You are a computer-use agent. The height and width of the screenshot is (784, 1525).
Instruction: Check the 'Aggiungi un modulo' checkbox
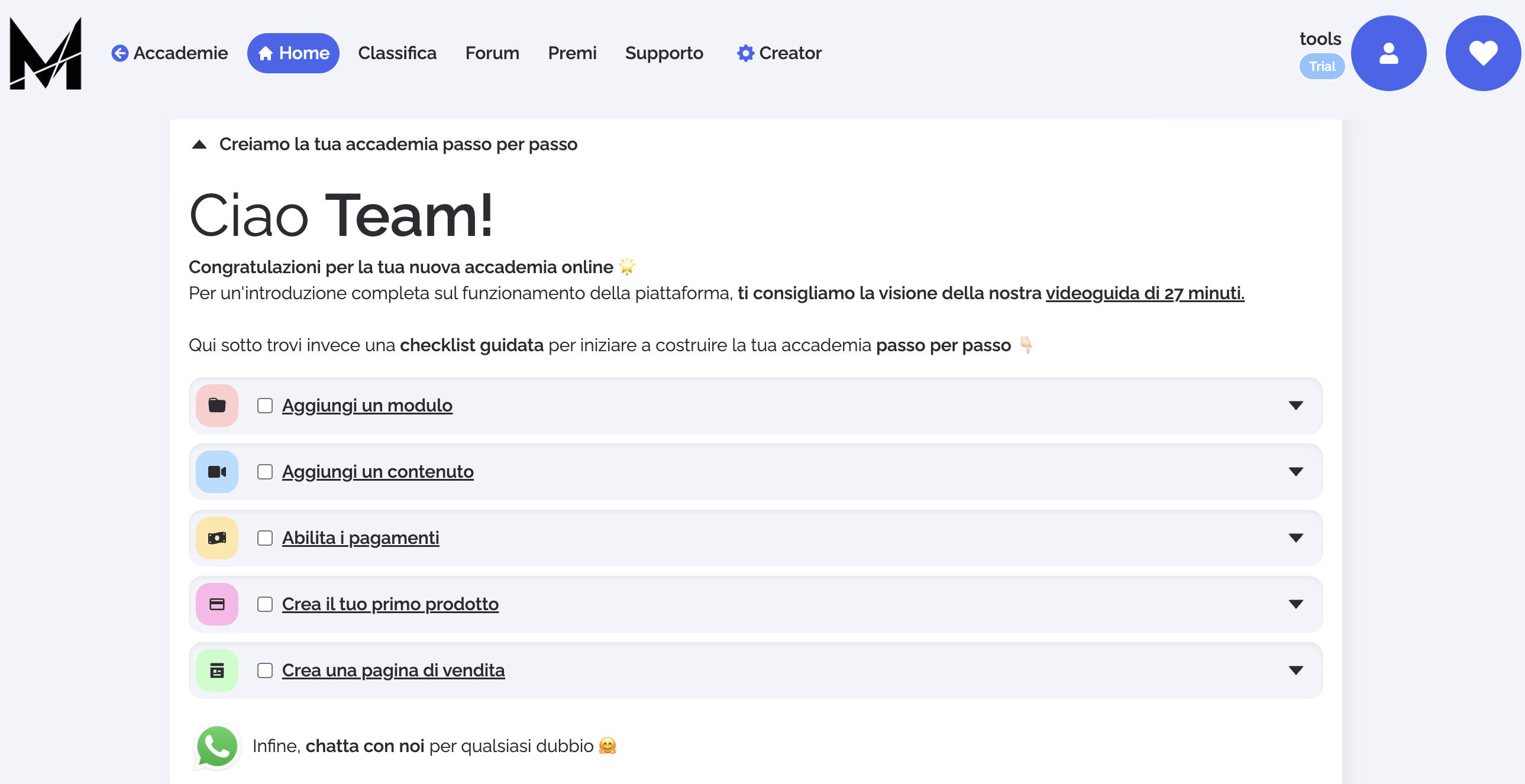[x=264, y=406]
